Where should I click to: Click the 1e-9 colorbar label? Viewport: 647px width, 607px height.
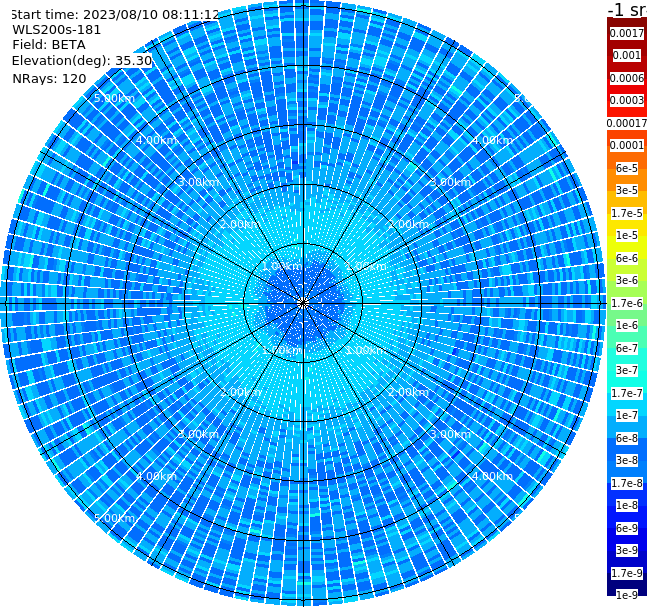coord(627,595)
